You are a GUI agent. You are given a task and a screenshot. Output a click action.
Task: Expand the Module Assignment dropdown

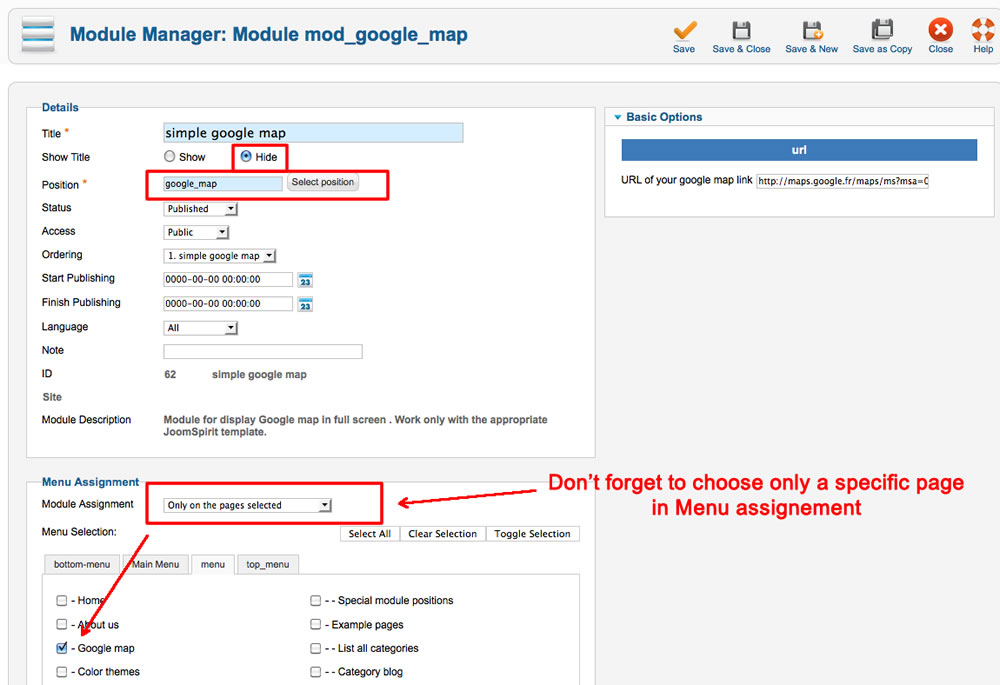click(x=248, y=506)
